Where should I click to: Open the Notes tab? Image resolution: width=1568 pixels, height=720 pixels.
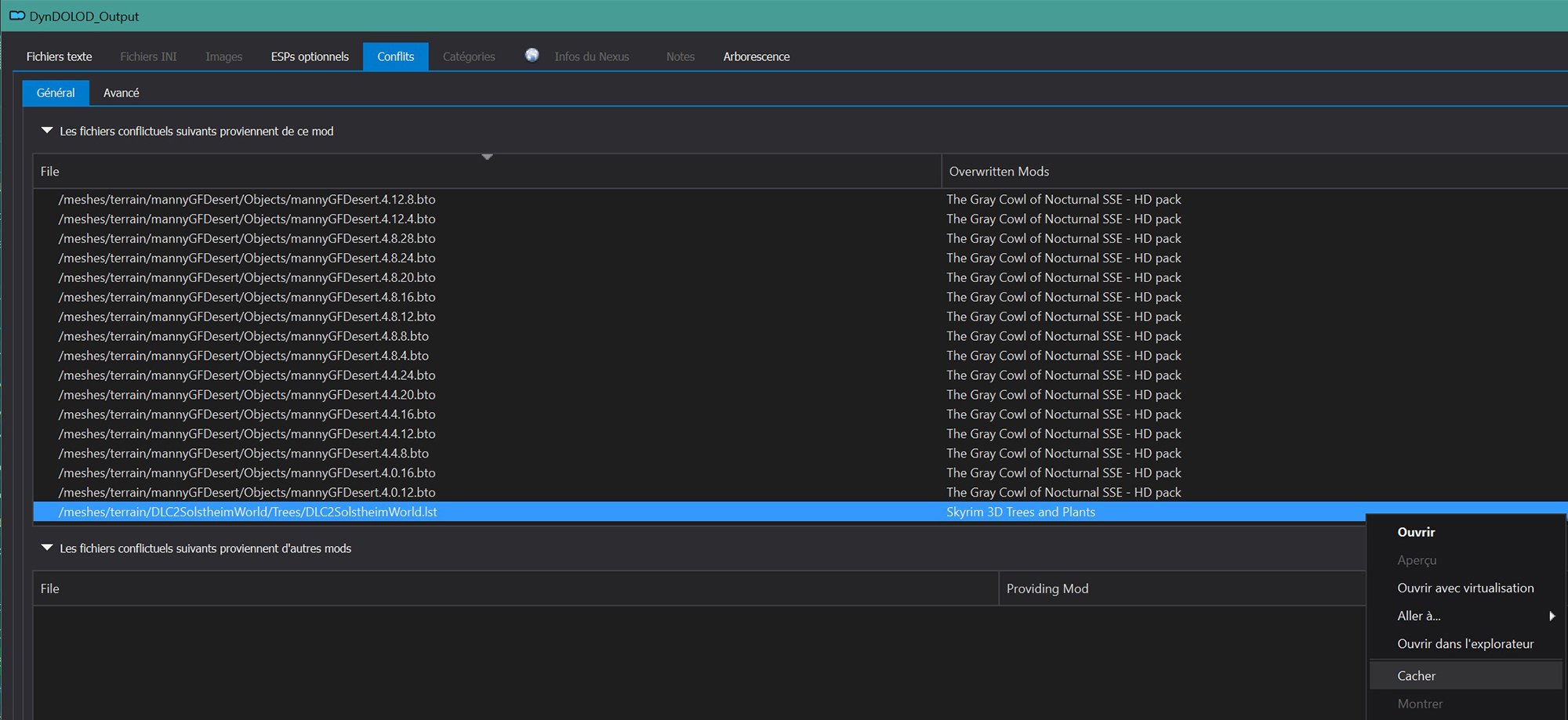[681, 56]
